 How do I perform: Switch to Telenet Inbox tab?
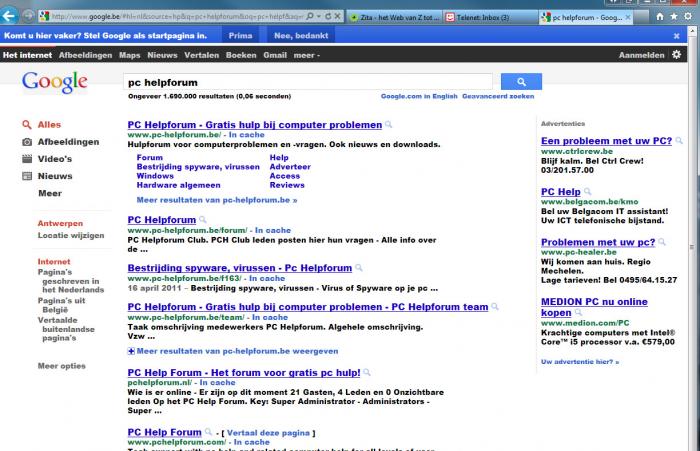491,17
